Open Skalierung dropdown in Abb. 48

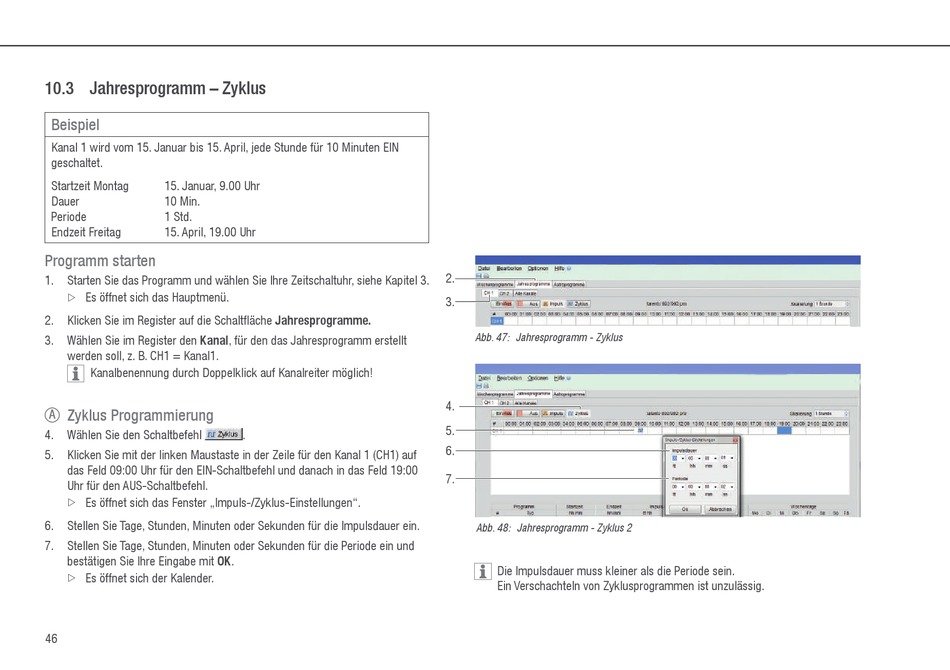pos(831,413)
